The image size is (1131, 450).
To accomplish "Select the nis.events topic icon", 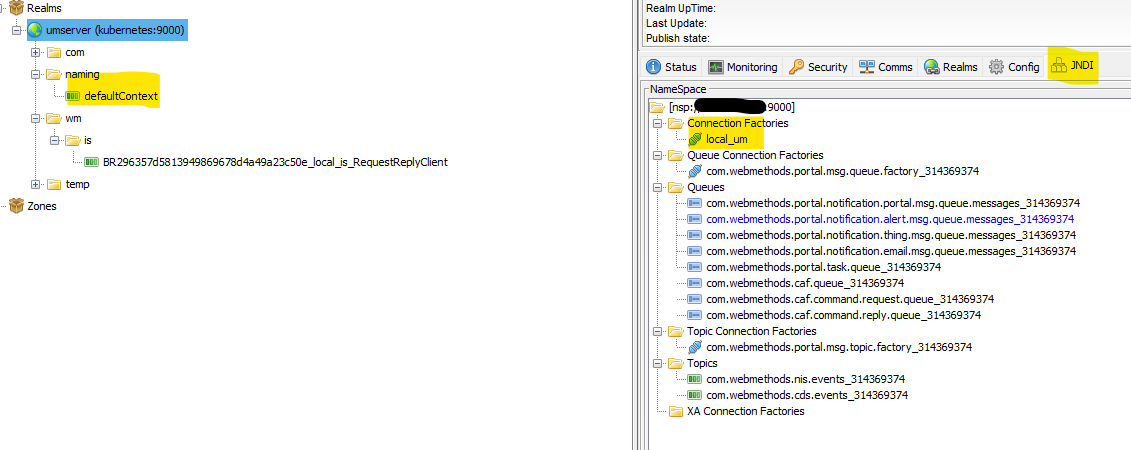I will click(x=695, y=379).
